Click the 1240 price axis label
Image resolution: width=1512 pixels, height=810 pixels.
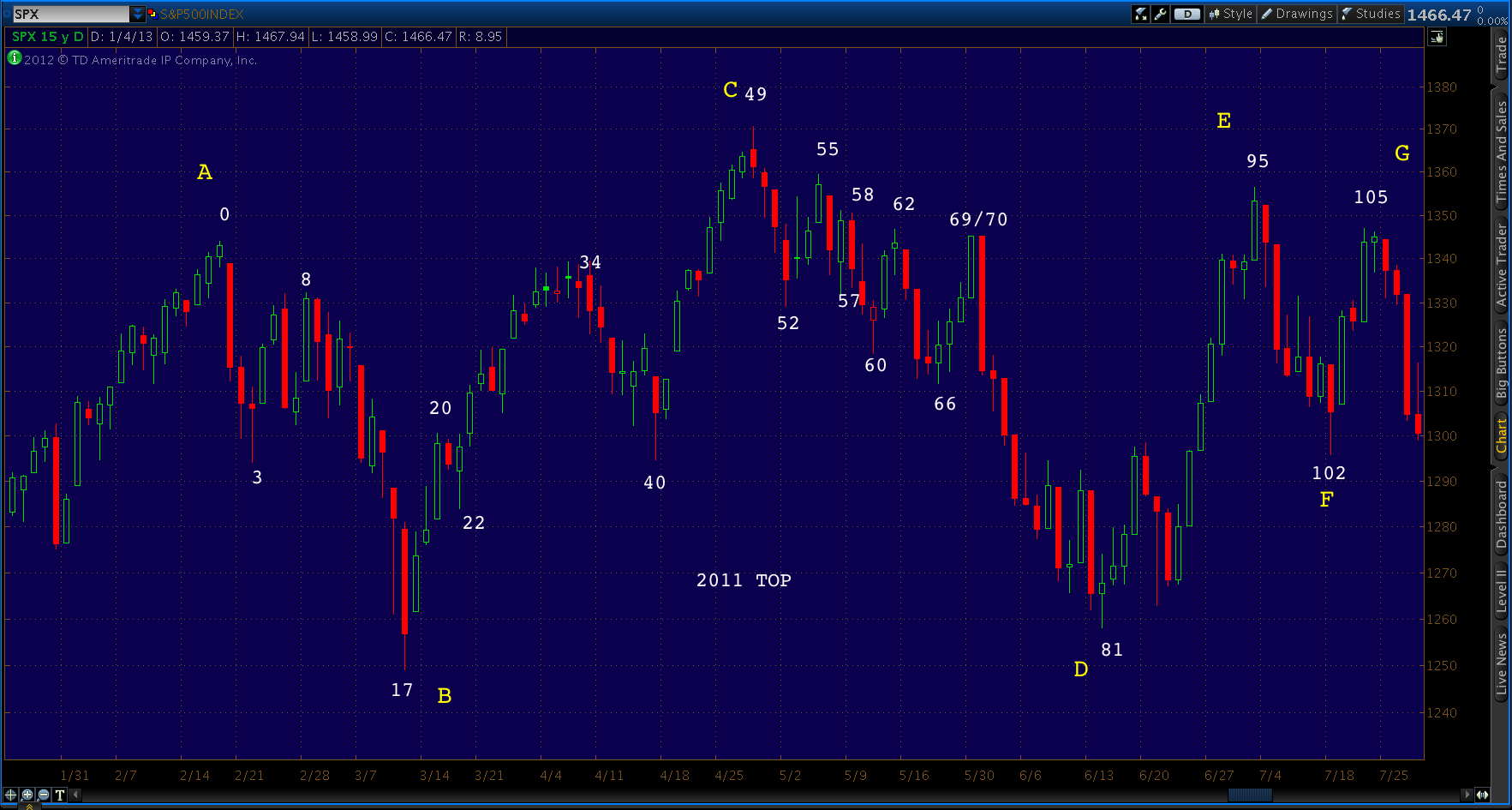tap(1441, 712)
